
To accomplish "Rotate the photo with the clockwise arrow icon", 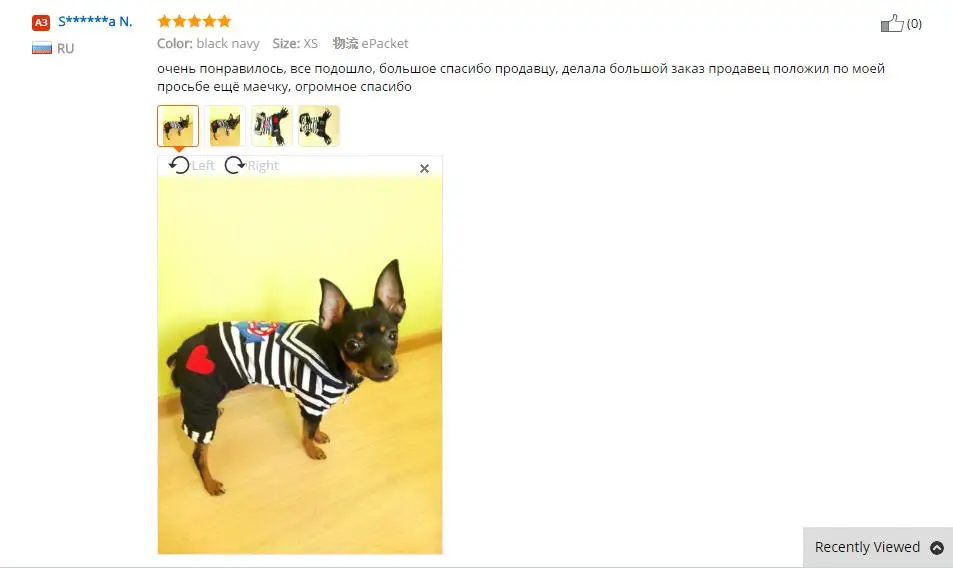I will 235,165.
